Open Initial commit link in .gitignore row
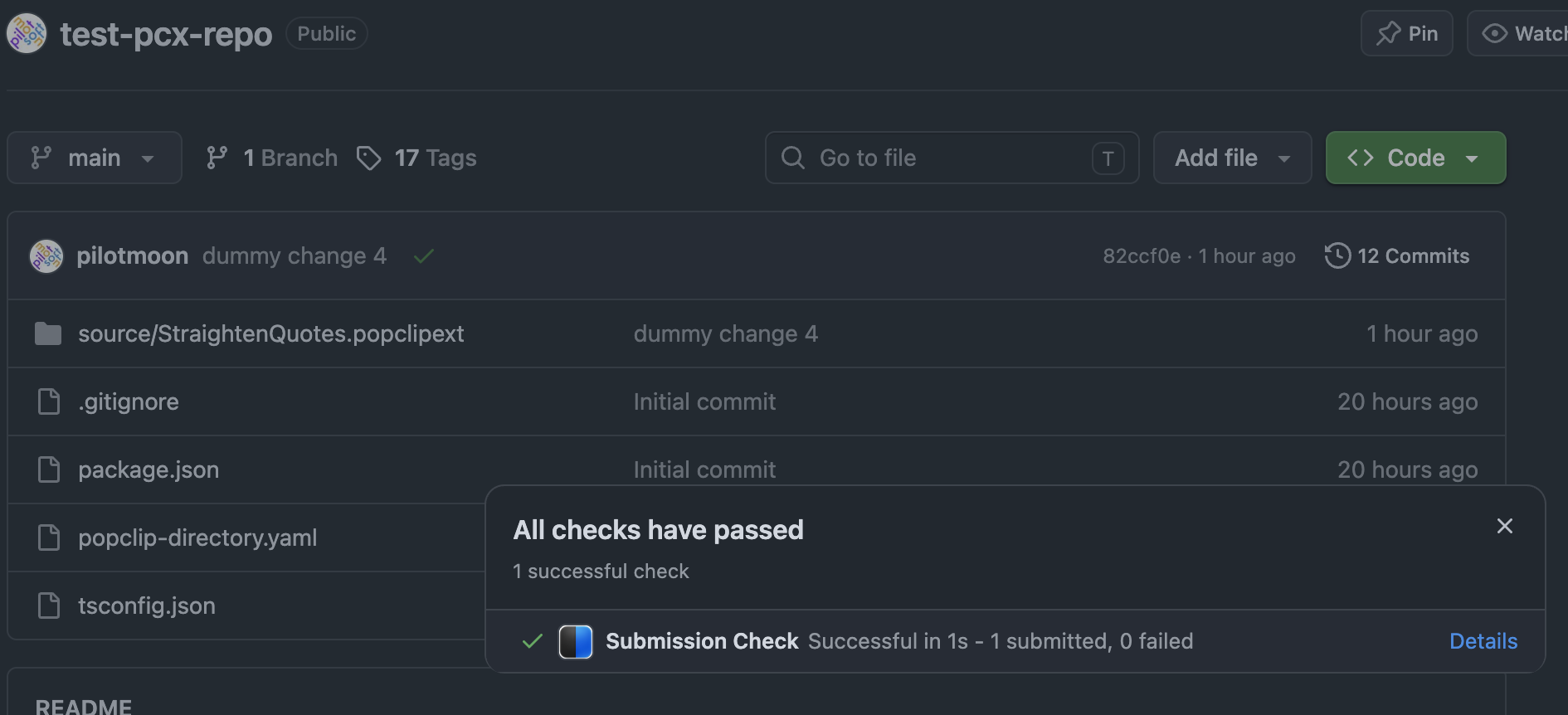The width and height of the screenshot is (1568, 715). click(705, 401)
